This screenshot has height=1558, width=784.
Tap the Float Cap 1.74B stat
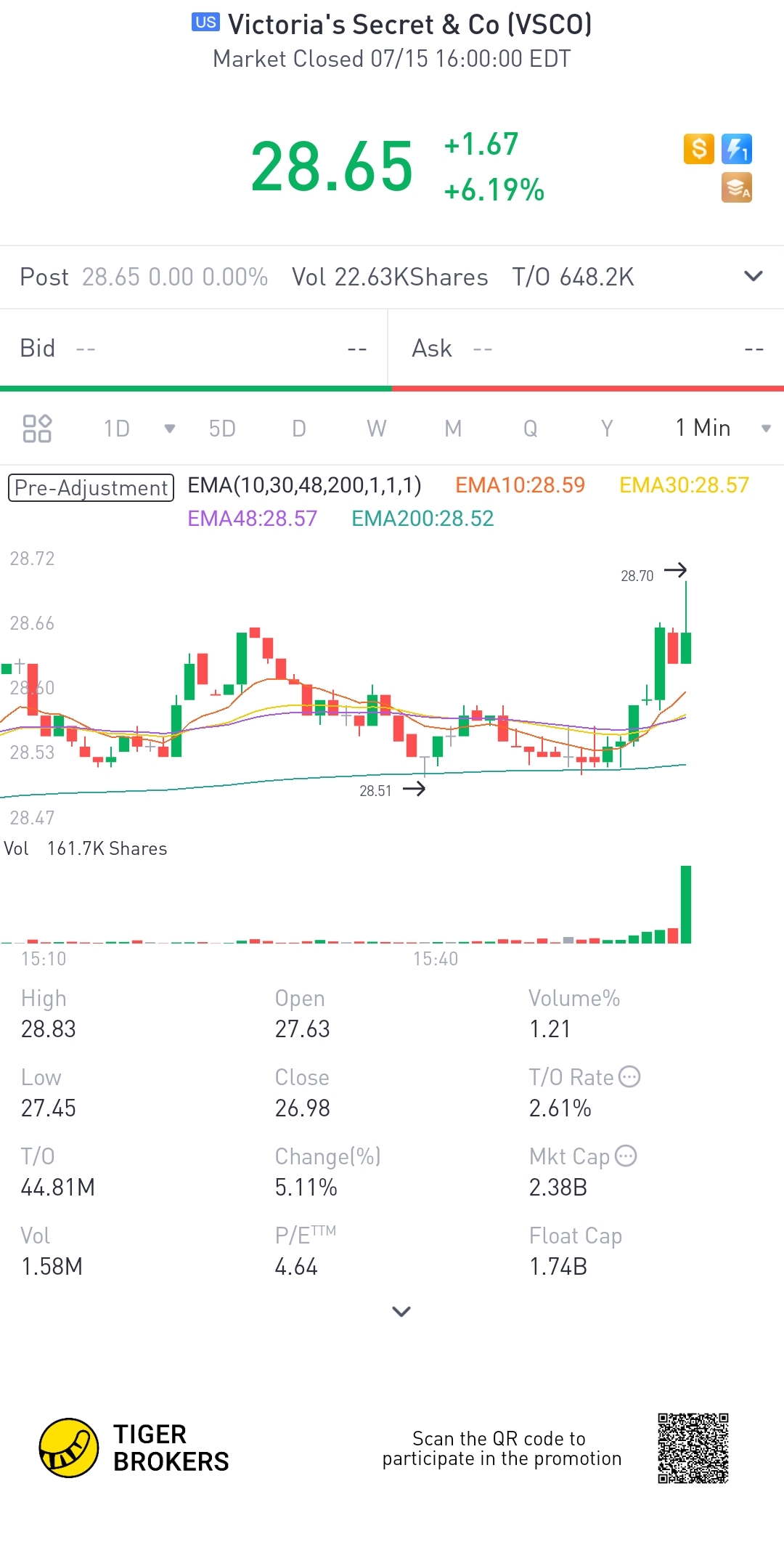tap(575, 1251)
